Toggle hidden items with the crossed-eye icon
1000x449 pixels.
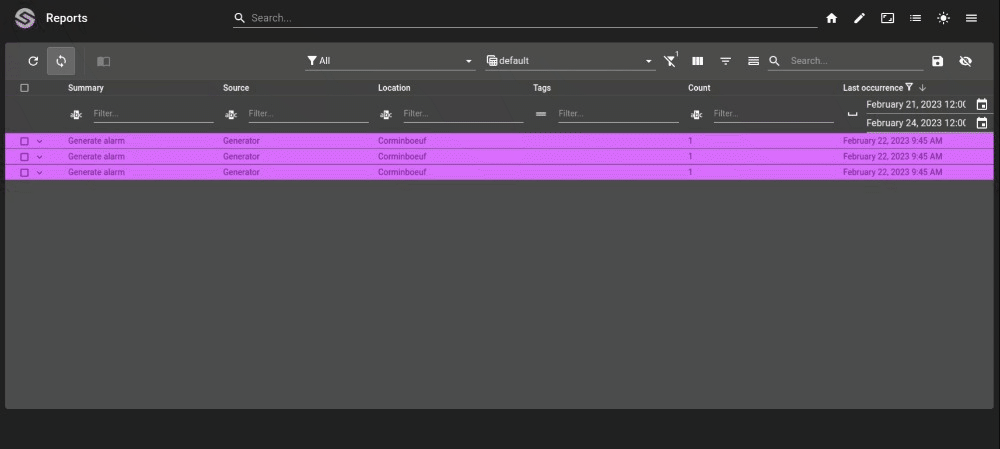[x=966, y=61]
